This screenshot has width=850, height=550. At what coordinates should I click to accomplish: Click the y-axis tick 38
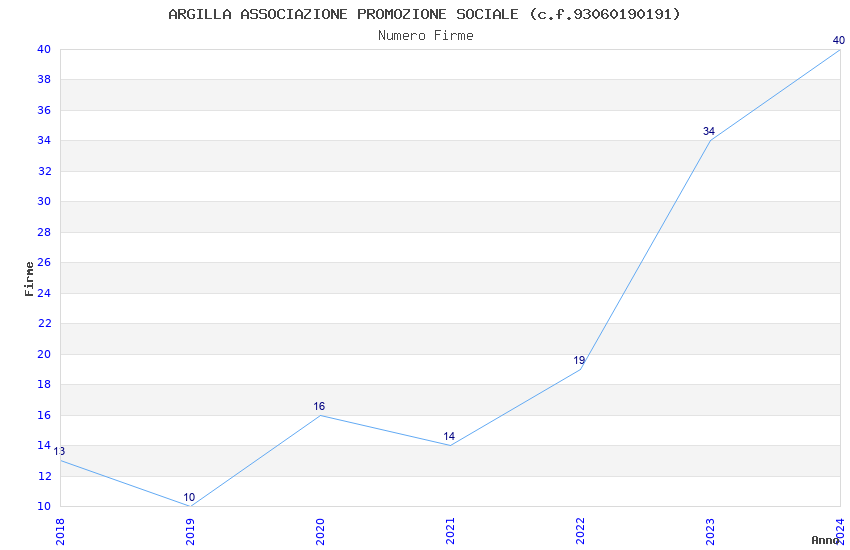point(44,79)
